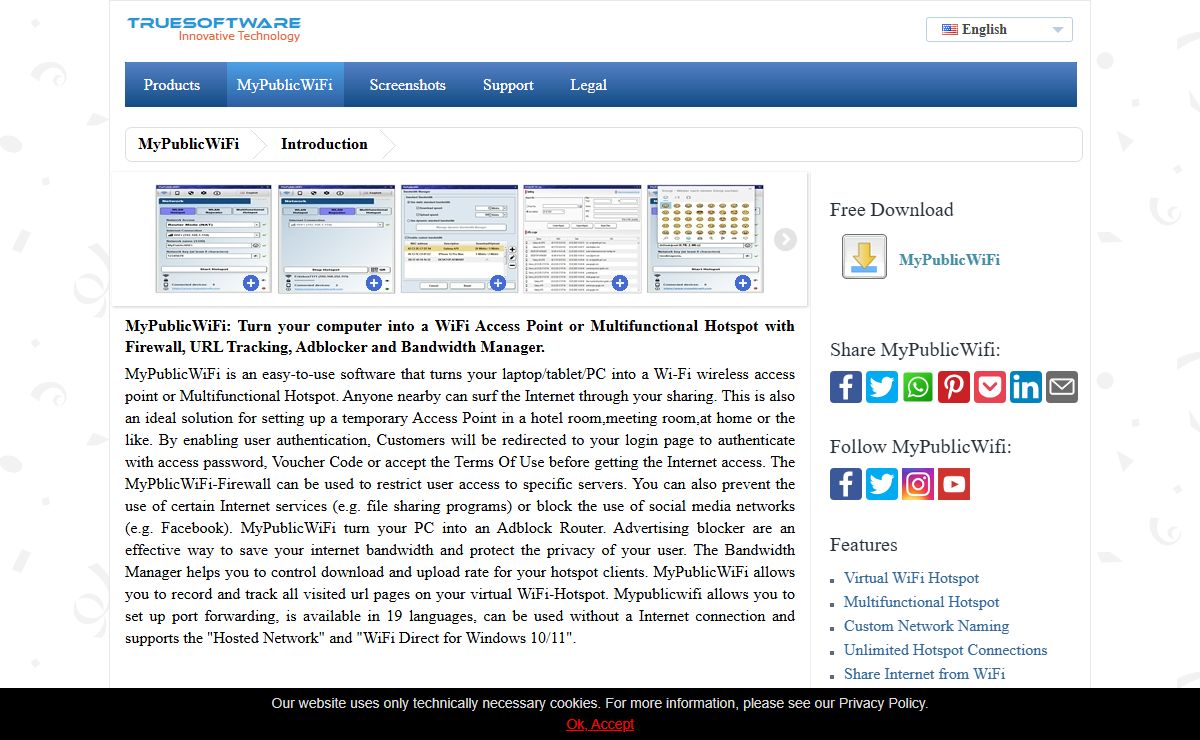The image size is (1200, 740).
Task: Share MyPublicWiFi via WhatsApp
Action: tap(918, 386)
